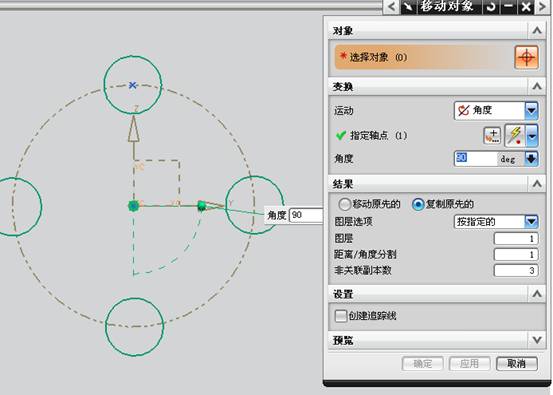This screenshot has height=395, width=553.
Task: Click the 非关联副本数 field
Action: click(x=516, y=271)
